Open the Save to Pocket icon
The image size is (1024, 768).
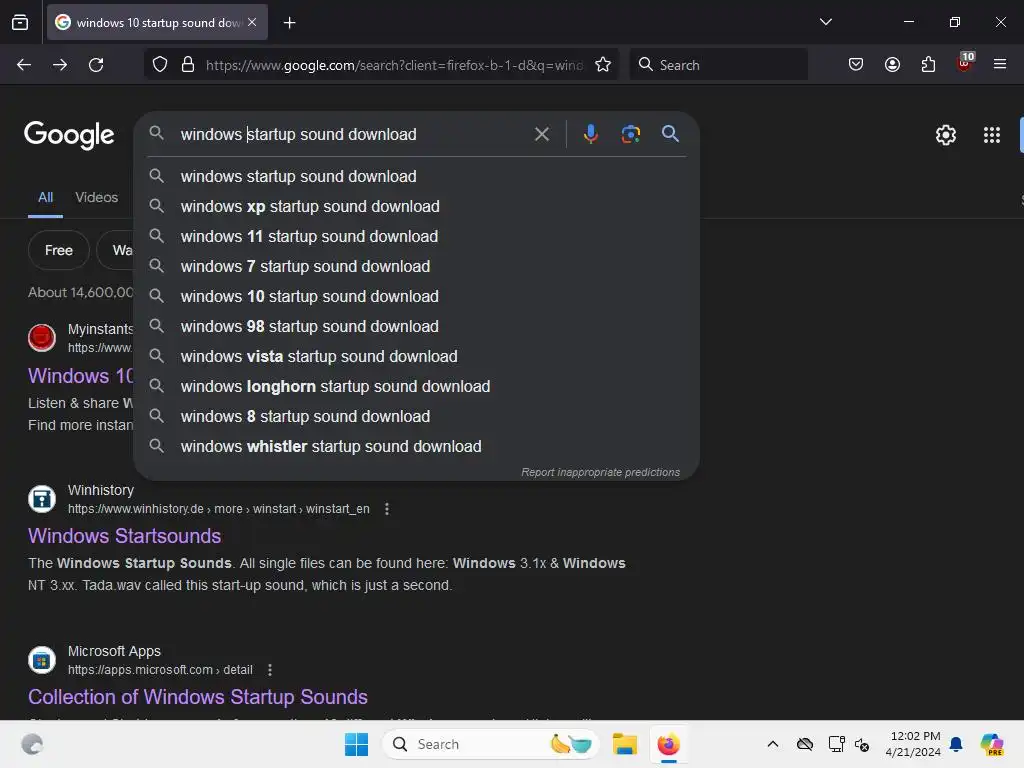(856, 65)
